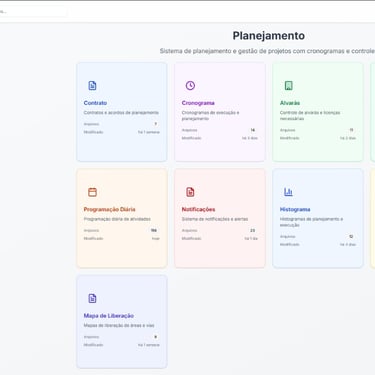This screenshot has height=375, width=375.
Task: Click the Alvarás bookmark icon
Action: tap(288, 86)
